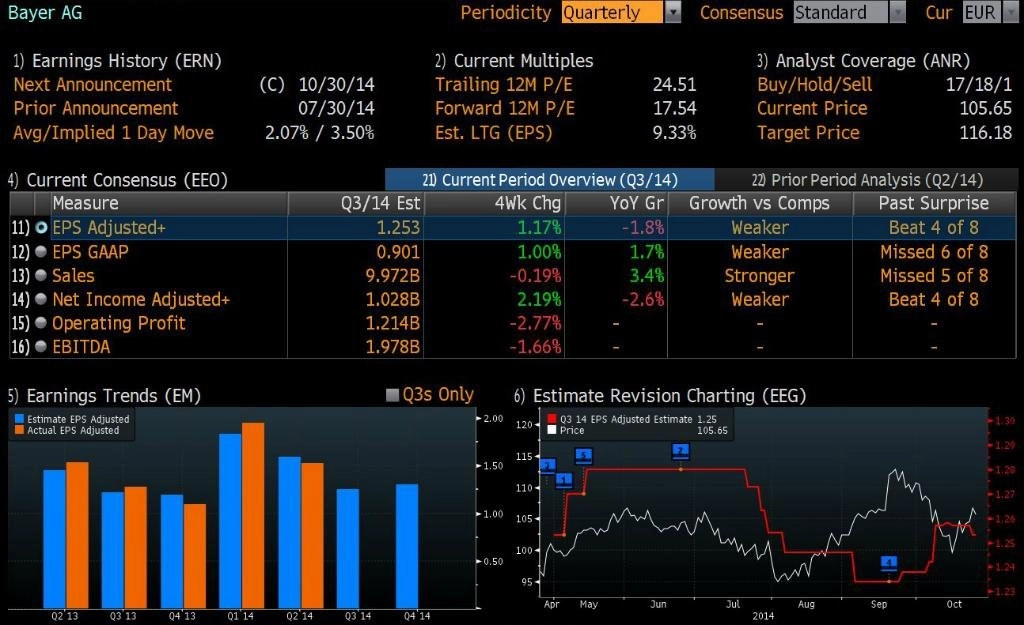Click Quarterly periodicity field

point(612,12)
